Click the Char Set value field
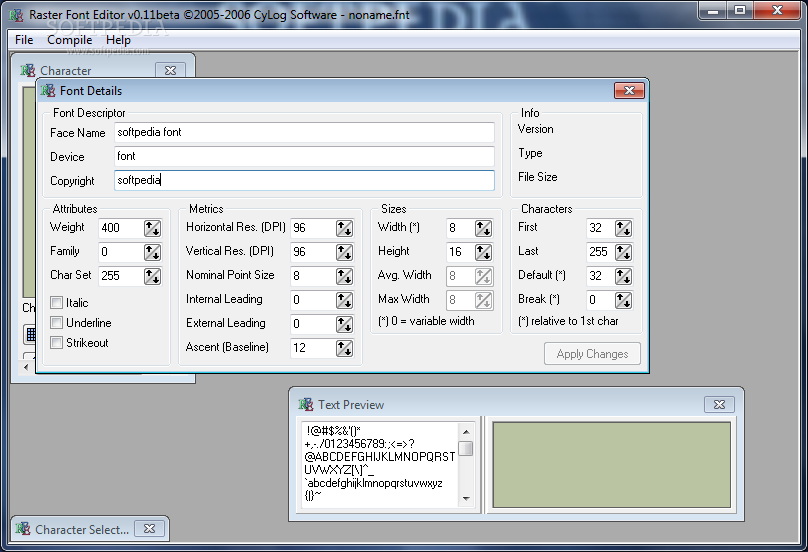Screen dimensions: 808x552 tap(121, 276)
